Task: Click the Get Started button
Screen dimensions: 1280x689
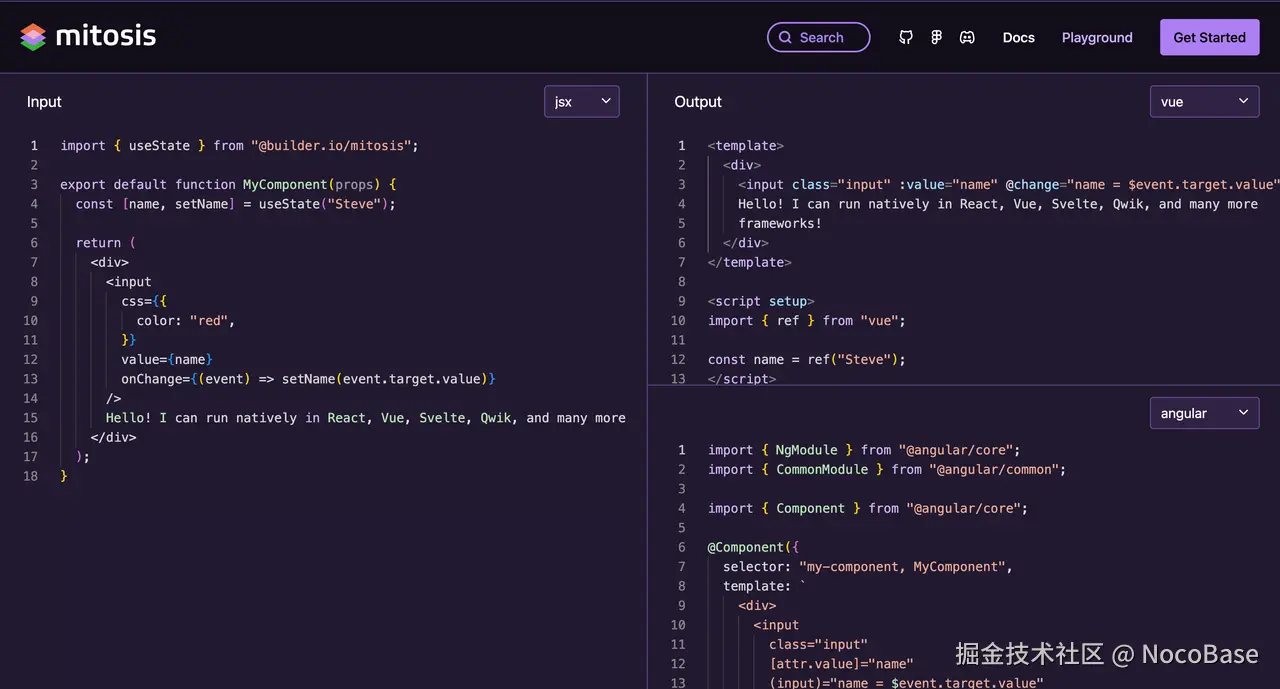Action: pos(1209,37)
